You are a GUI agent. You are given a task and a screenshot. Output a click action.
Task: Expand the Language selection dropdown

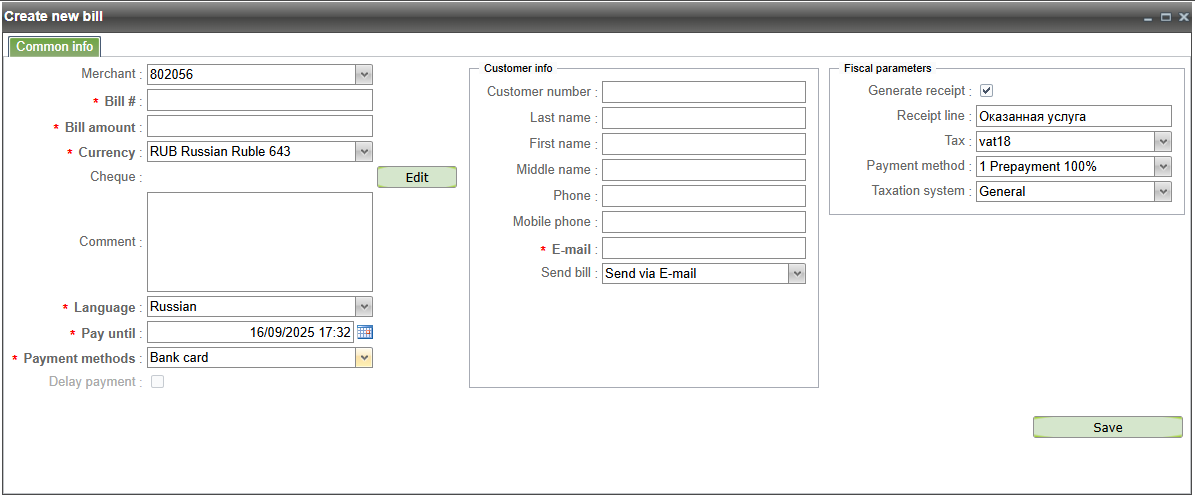click(364, 307)
